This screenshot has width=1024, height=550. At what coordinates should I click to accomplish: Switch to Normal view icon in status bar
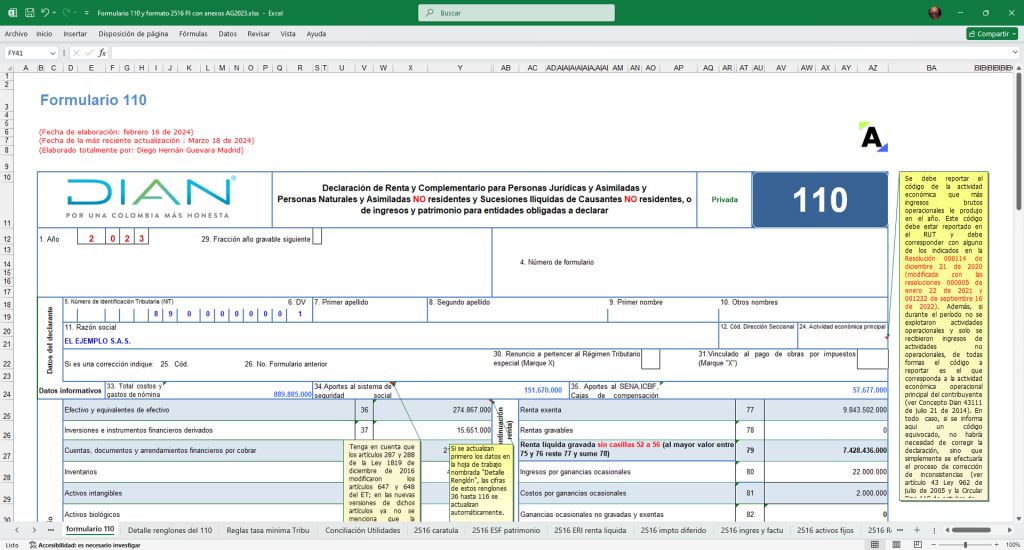pos(874,545)
